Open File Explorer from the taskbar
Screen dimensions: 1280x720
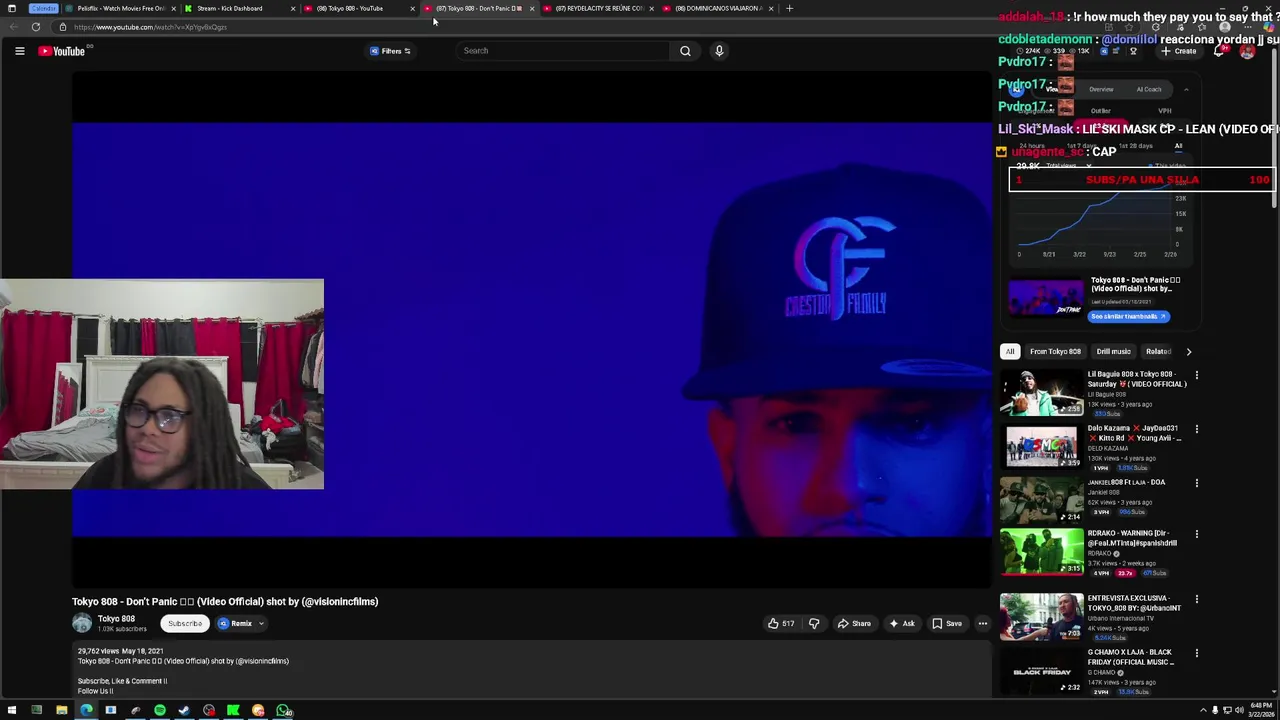tap(61, 711)
